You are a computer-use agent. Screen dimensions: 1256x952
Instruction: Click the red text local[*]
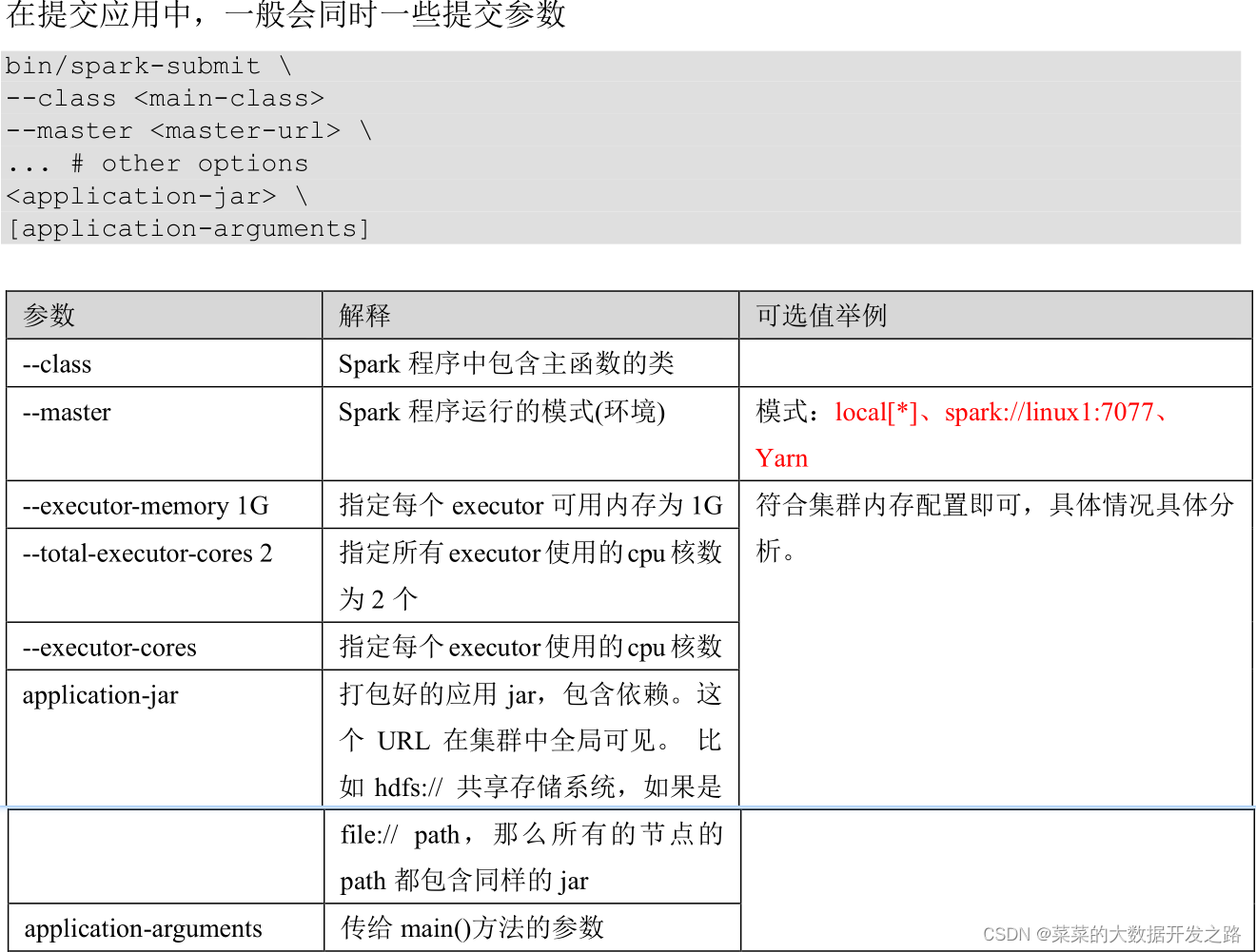click(876, 412)
